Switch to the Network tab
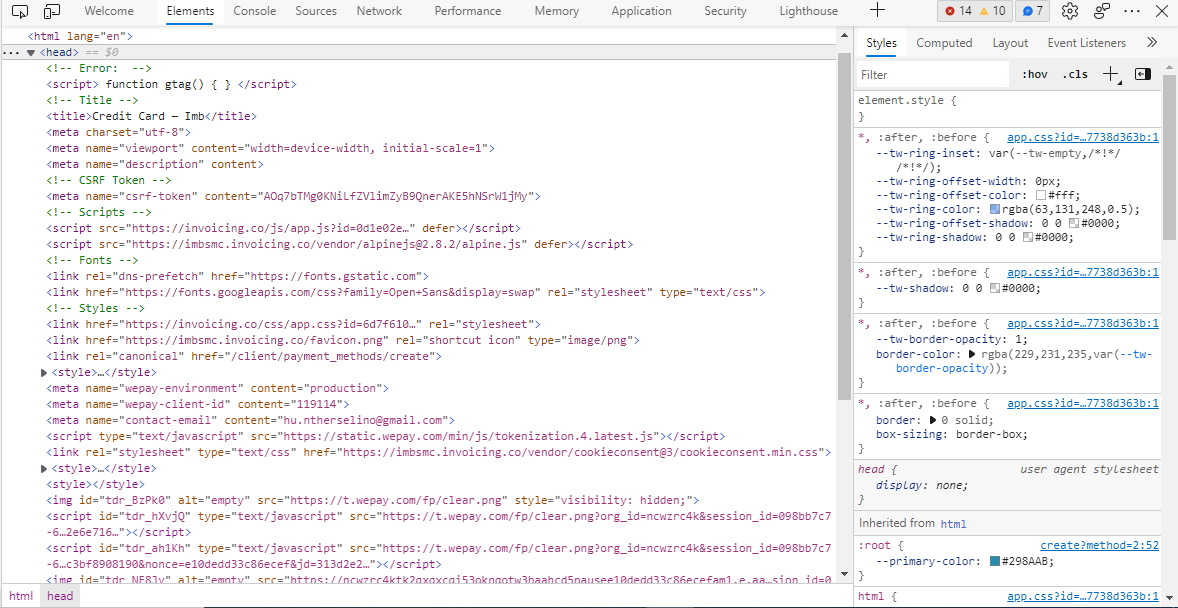This screenshot has height=608, width=1178. coord(379,11)
